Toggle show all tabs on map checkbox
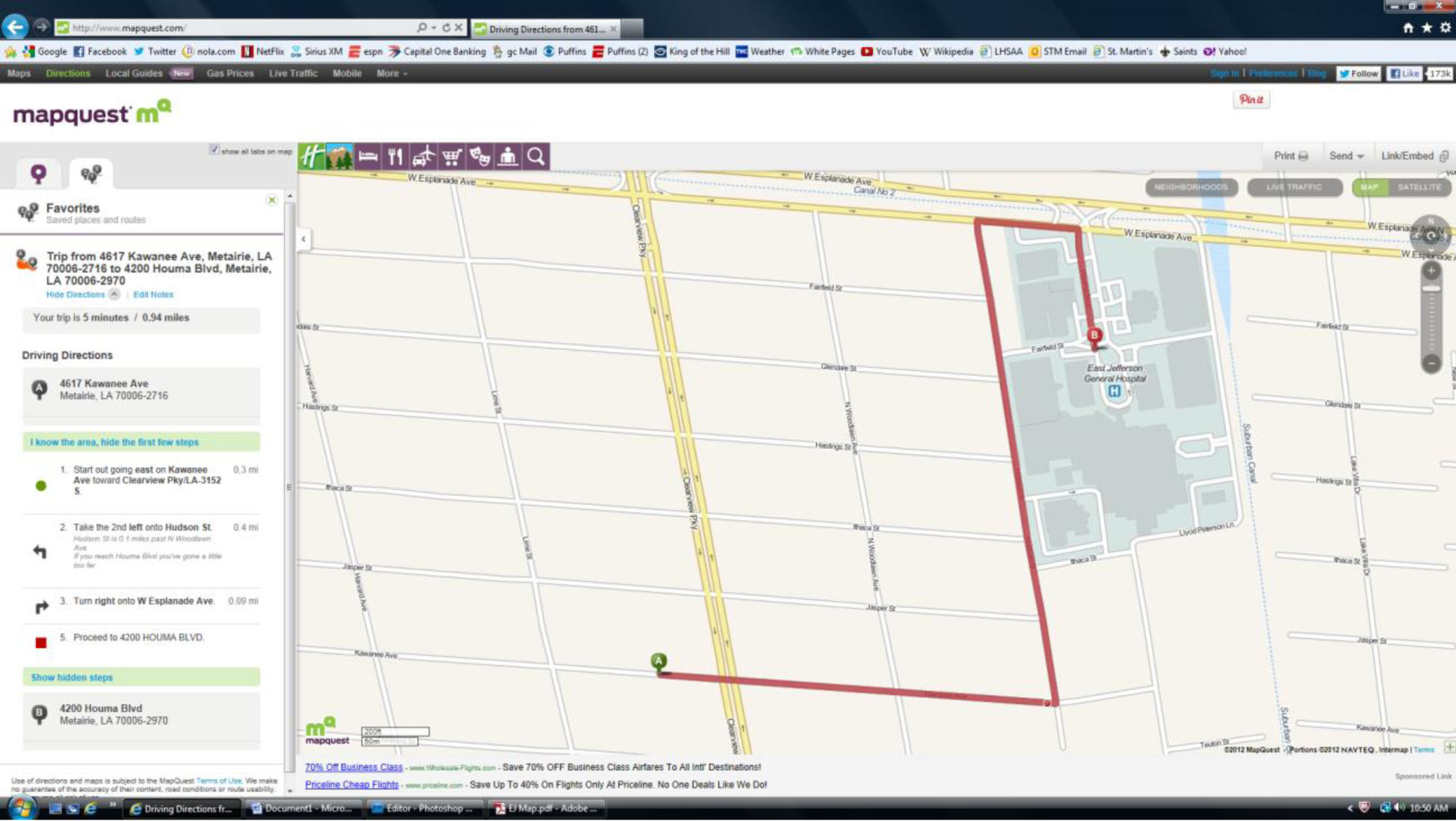The image size is (1456, 821). pyautogui.click(x=215, y=149)
